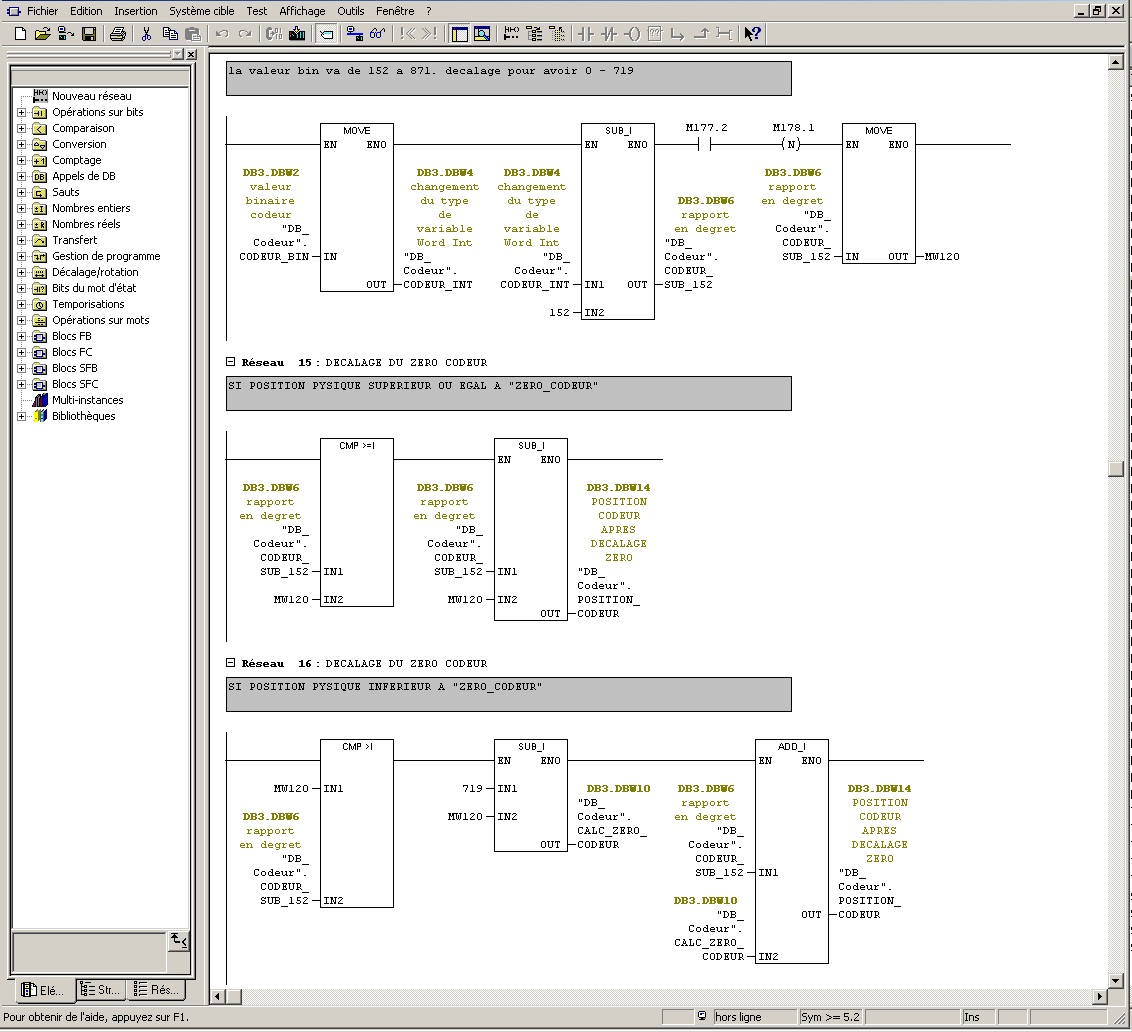This screenshot has width=1132, height=1032.
Task: Expand the Bibliothèques tree node
Action: [22, 416]
